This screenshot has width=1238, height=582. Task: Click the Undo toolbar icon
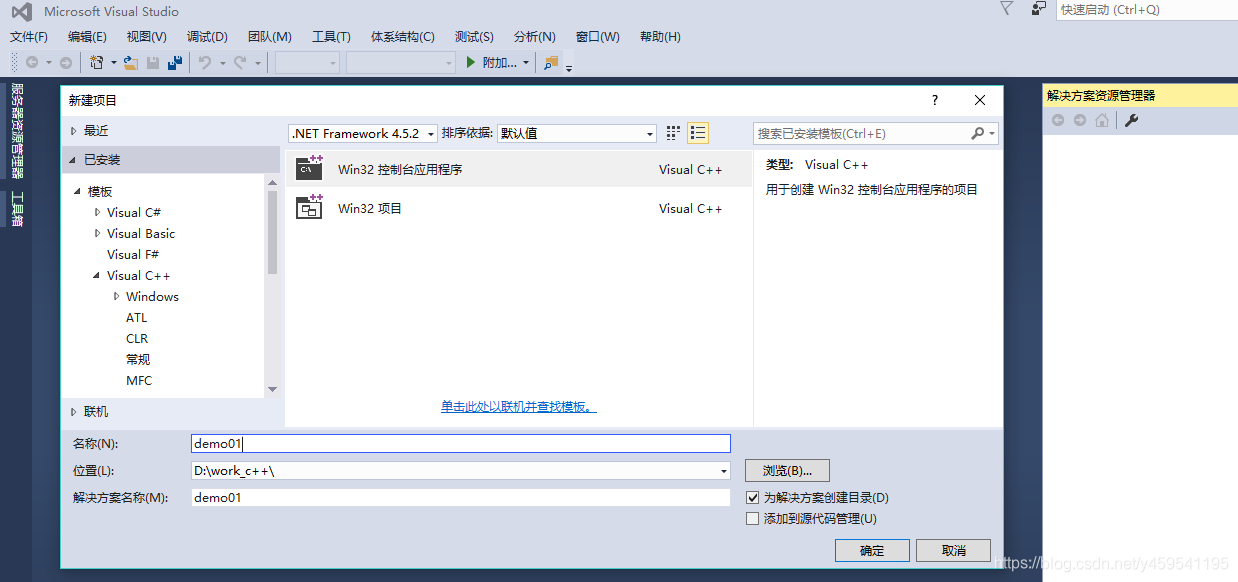pos(204,62)
